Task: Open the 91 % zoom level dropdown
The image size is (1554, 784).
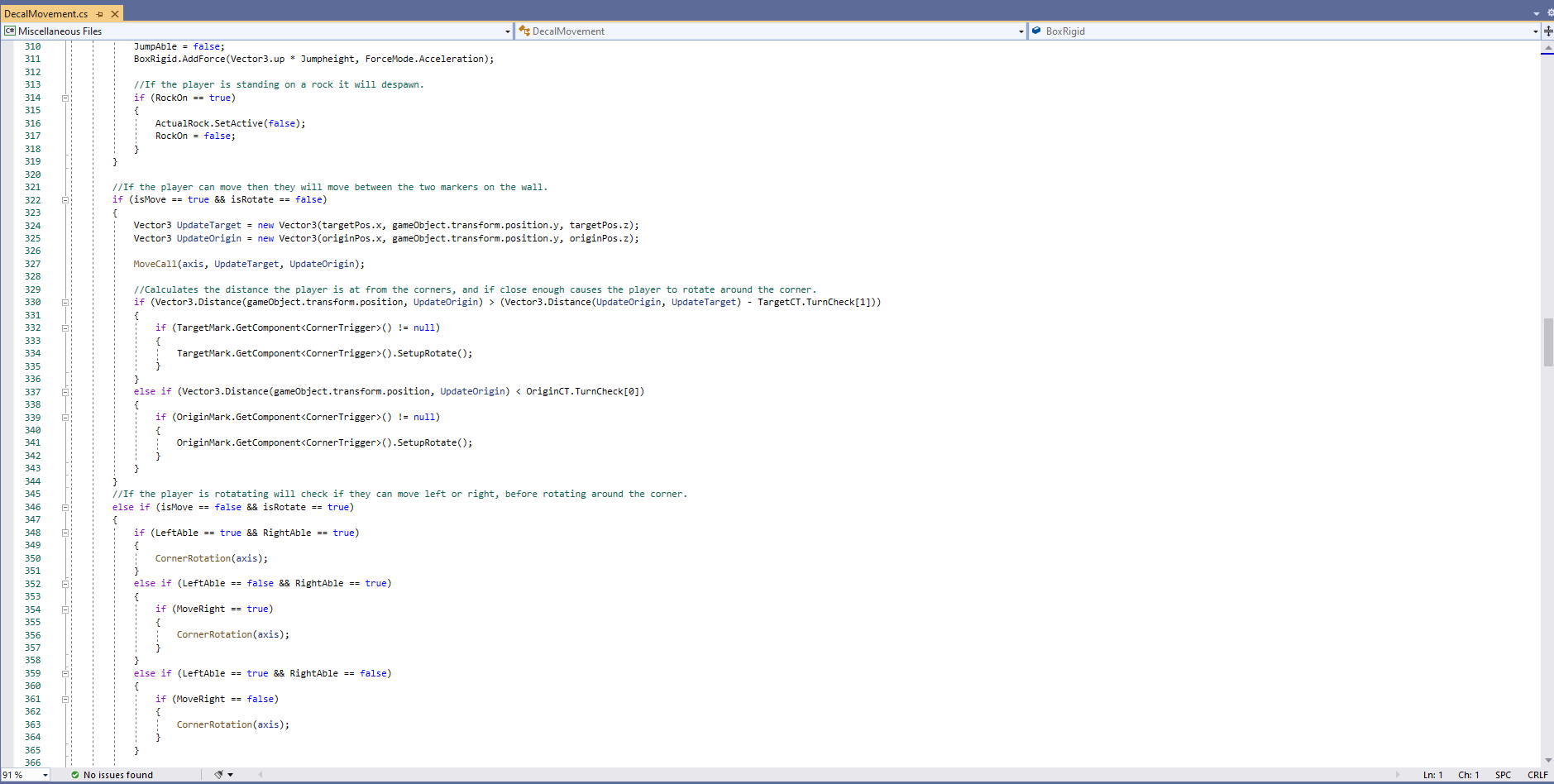Action: point(45,775)
